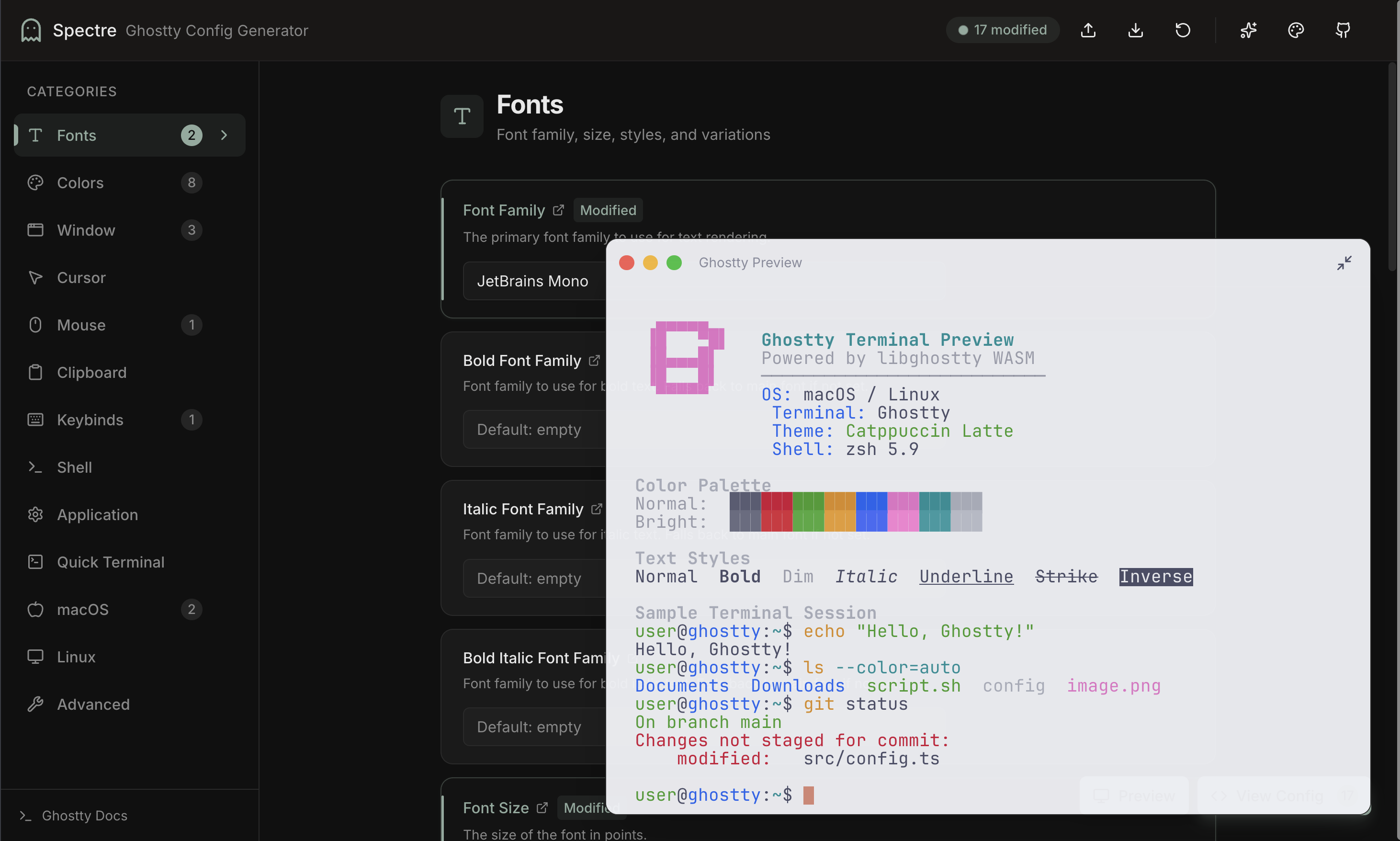The height and width of the screenshot is (841, 1400).
Task: Select the Colors category
Action: pyautogui.click(x=129, y=182)
